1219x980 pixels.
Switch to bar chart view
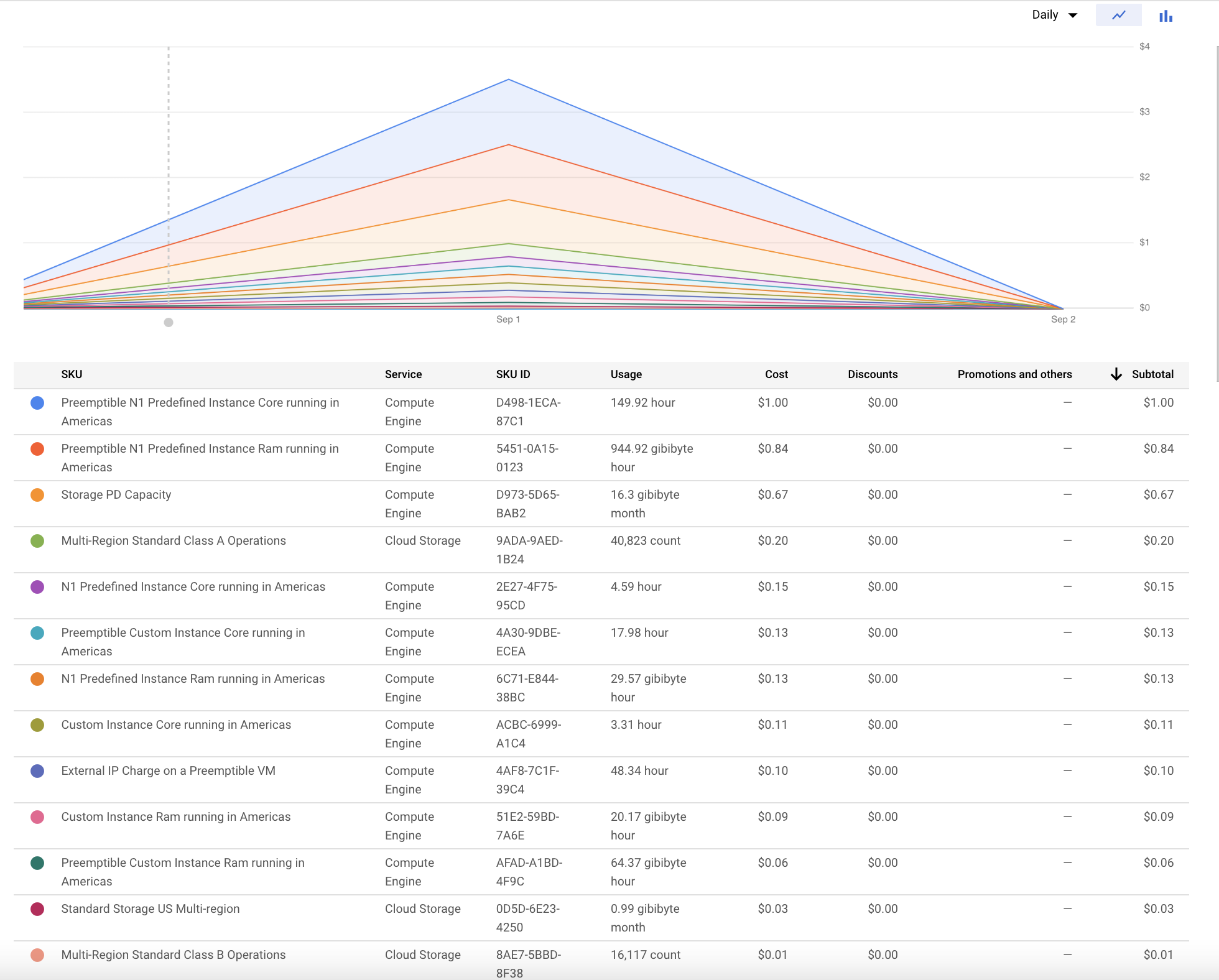point(1166,16)
